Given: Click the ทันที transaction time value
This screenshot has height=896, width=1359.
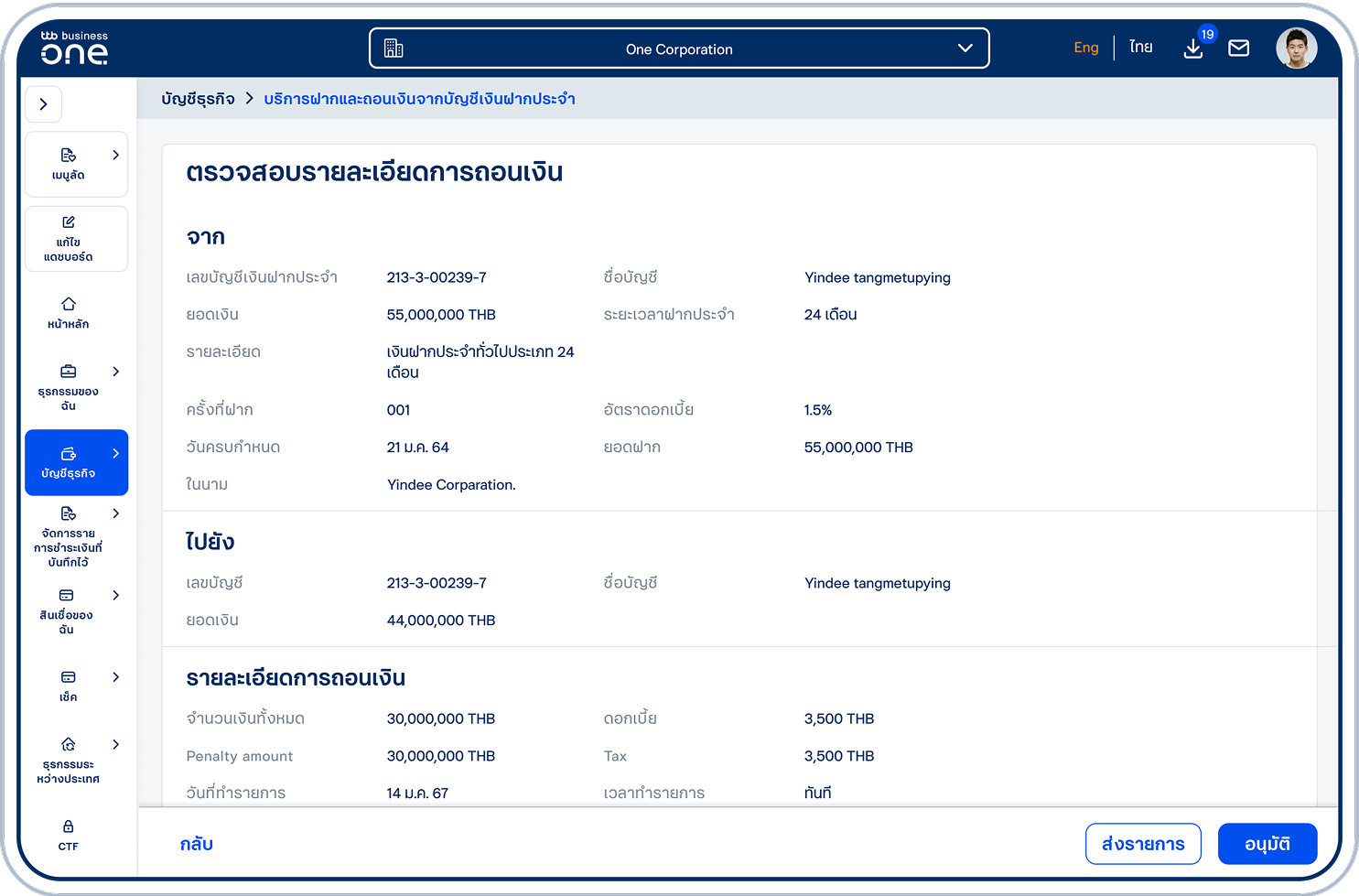Looking at the screenshot, I should pyautogui.click(x=817, y=793).
